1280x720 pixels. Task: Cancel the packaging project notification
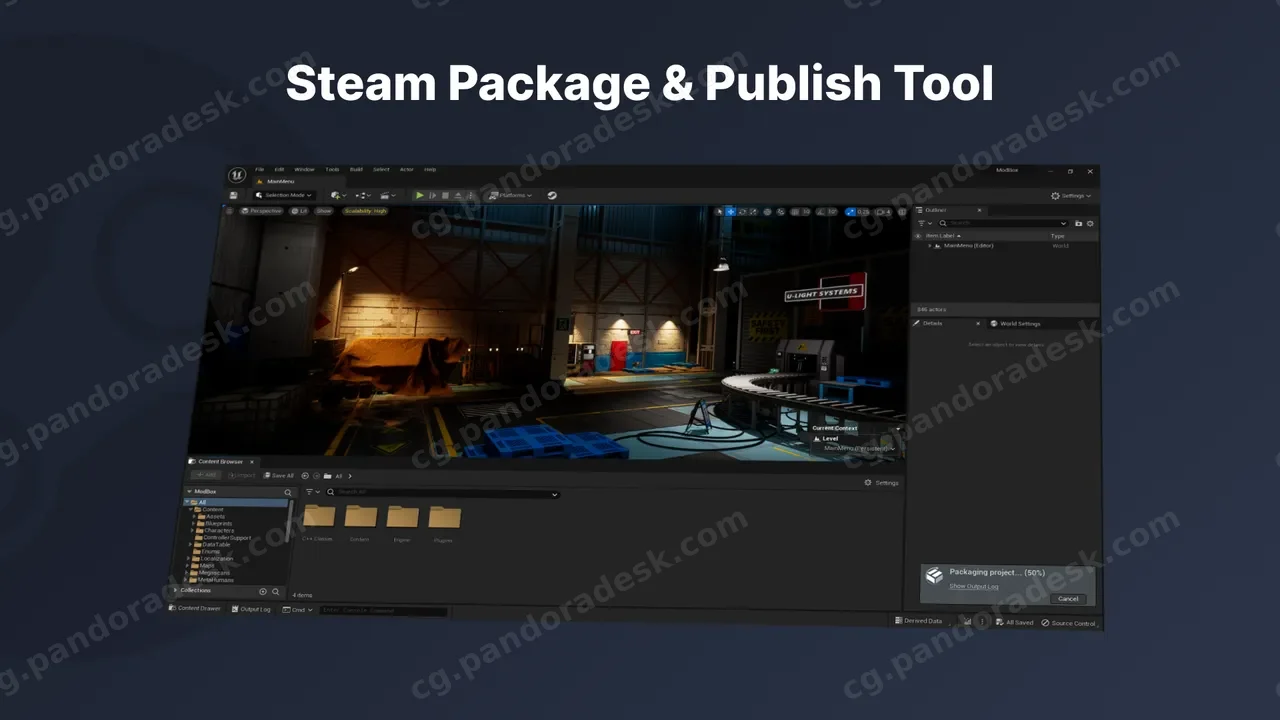click(x=1068, y=598)
